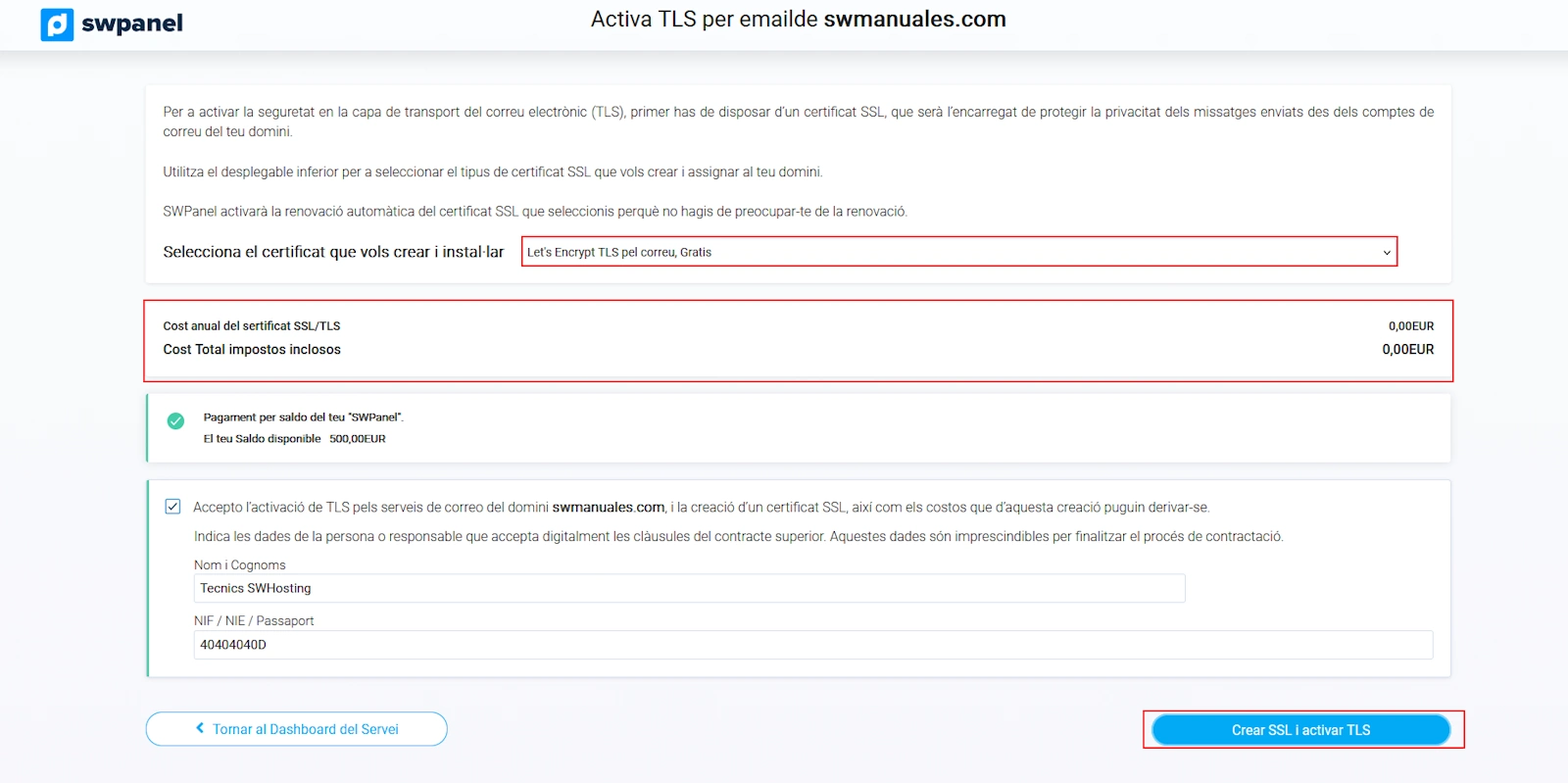This screenshot has width=1568, height=783.
Task: Click the Cost Total impostos inclosos label
Action: pos(252,350)
